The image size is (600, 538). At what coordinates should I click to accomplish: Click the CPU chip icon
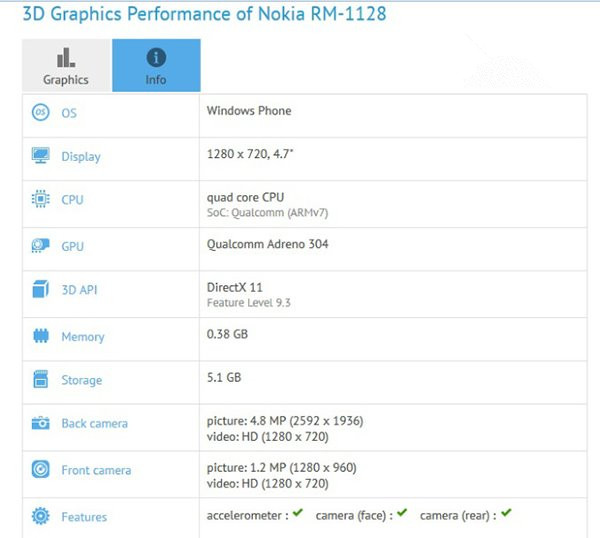(x=40, y=199)
